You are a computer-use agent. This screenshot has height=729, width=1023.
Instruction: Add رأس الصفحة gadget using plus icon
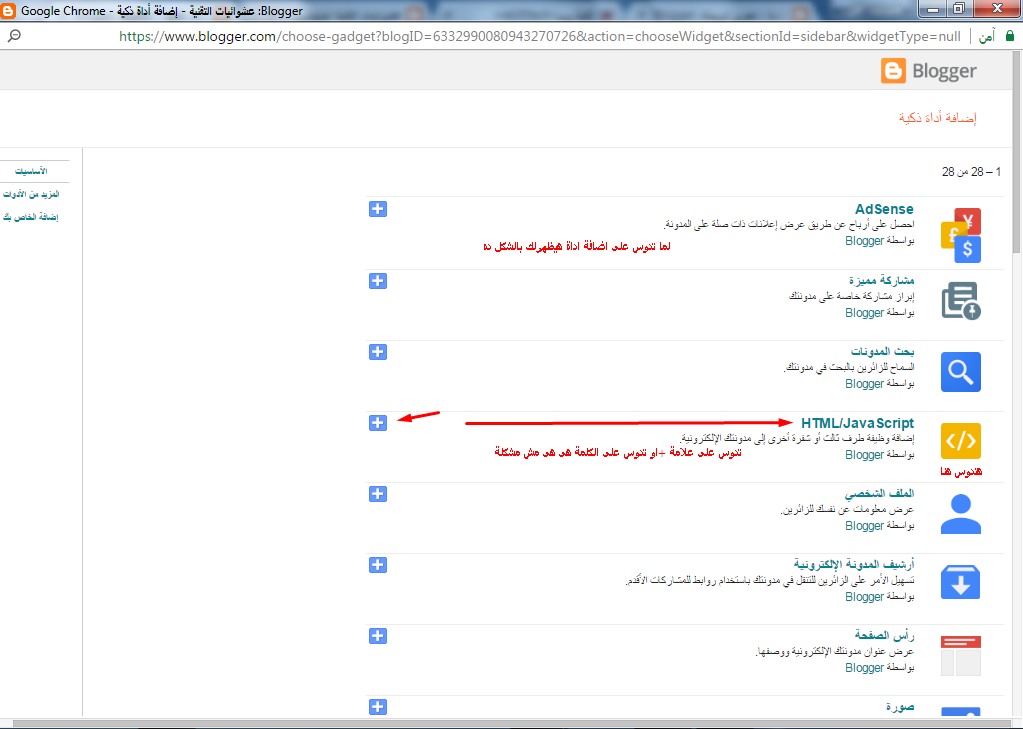[x=378, y=636]
